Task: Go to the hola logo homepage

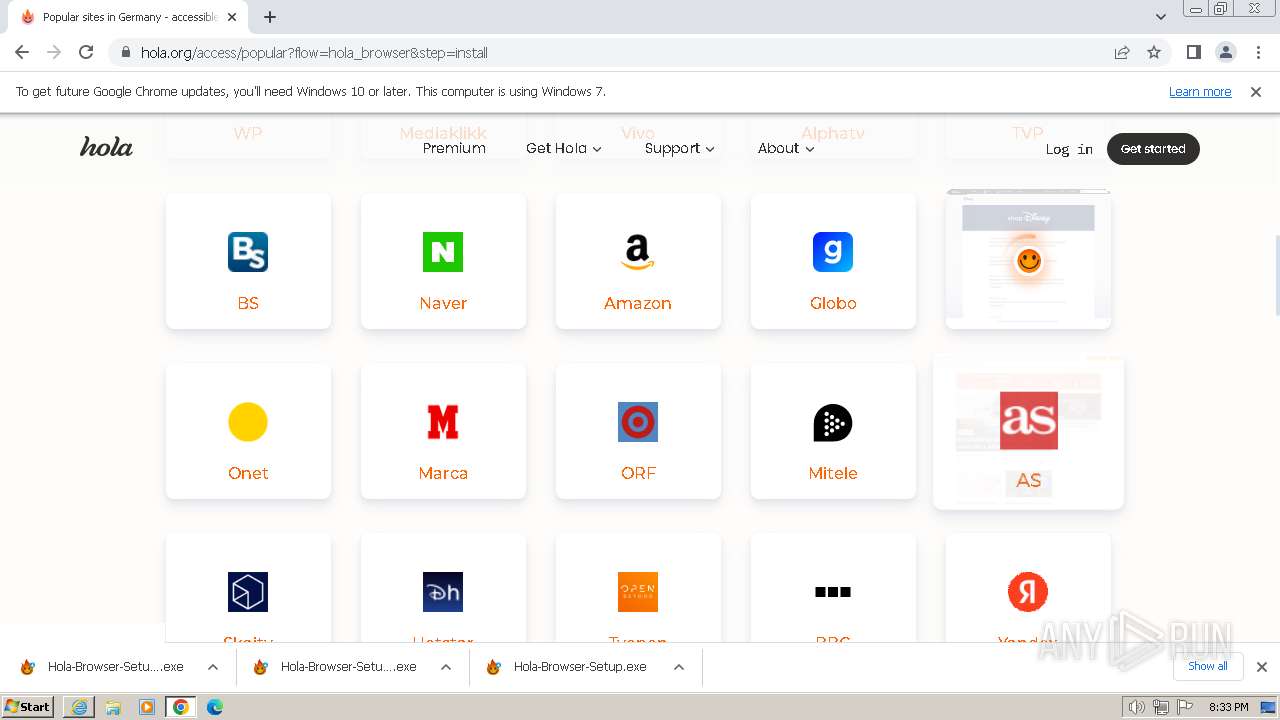Action: 106,148
